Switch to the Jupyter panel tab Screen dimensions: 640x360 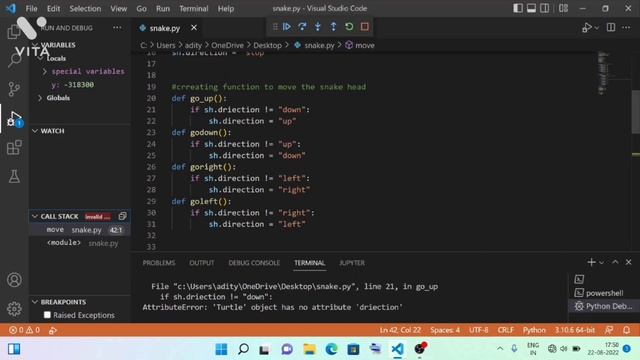pyautogui.click(x=351, y=263)
